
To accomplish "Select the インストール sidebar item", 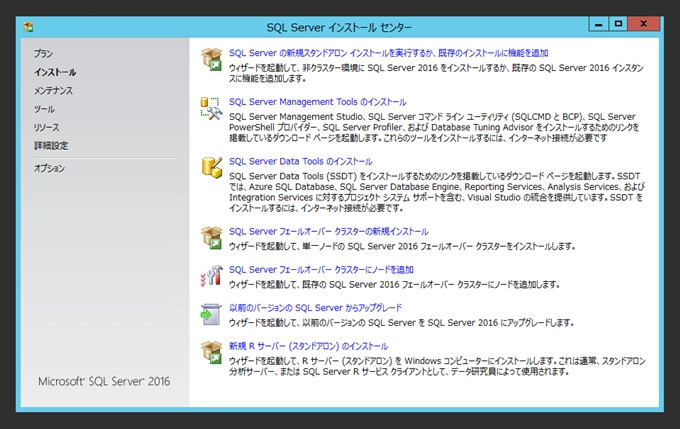I will [x=55, y=72].
